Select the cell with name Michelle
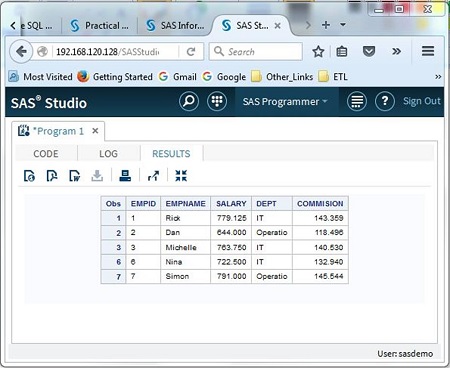450x368 pixels. [x=186, y=247]
